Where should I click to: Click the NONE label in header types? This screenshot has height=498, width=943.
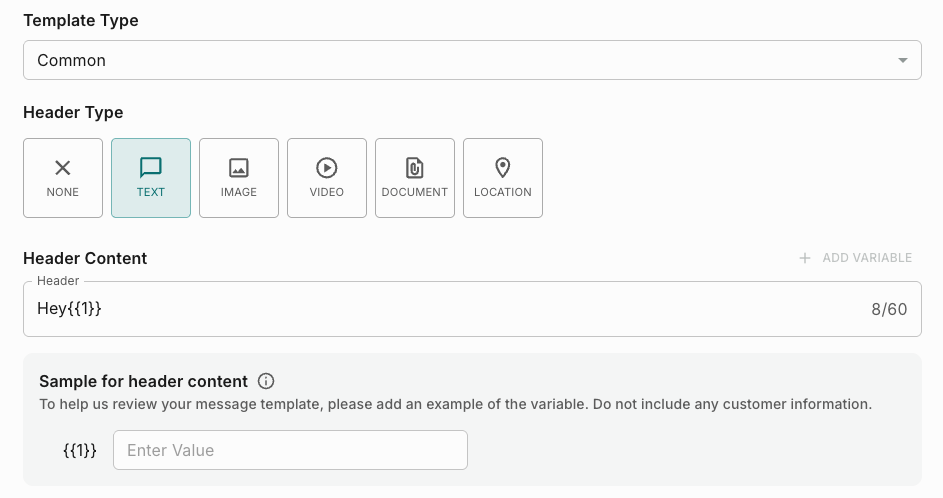[63, 192]
